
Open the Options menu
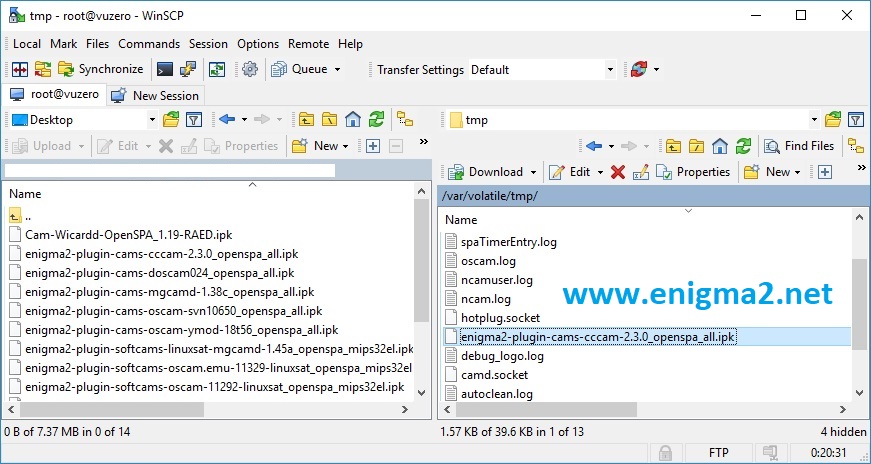coord(258,44)
